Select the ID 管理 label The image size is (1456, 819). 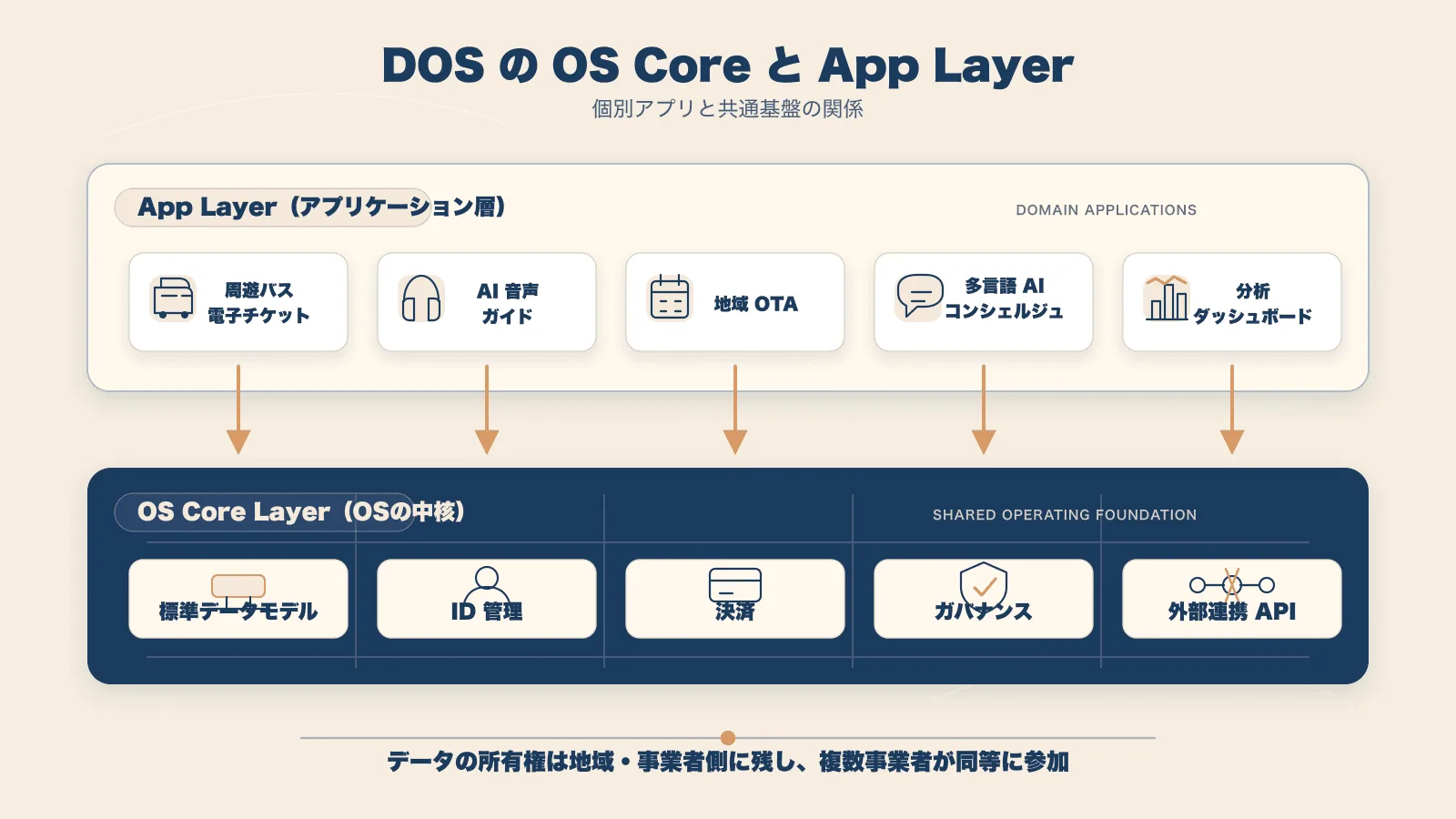click(x=487, y=612)
